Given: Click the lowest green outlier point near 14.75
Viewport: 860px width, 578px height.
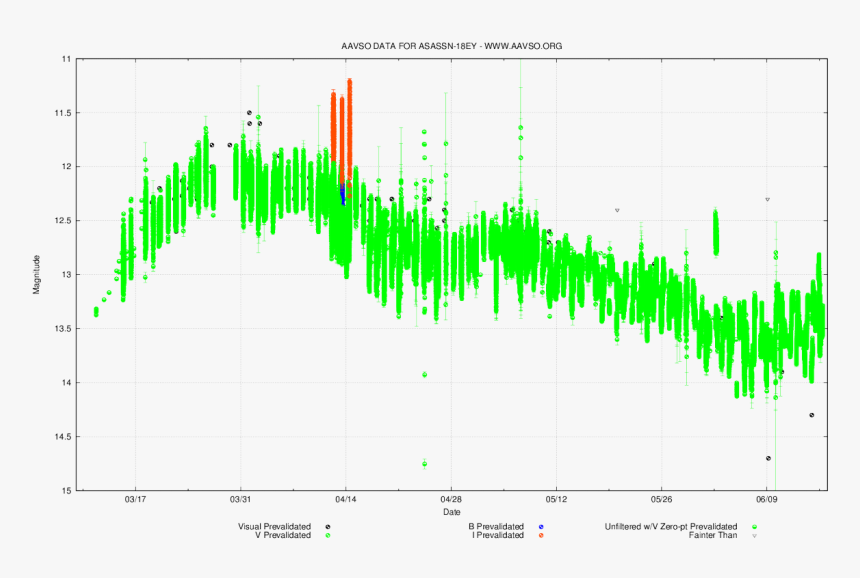Looking at the screenshot, I should click(x=425, y=464).
